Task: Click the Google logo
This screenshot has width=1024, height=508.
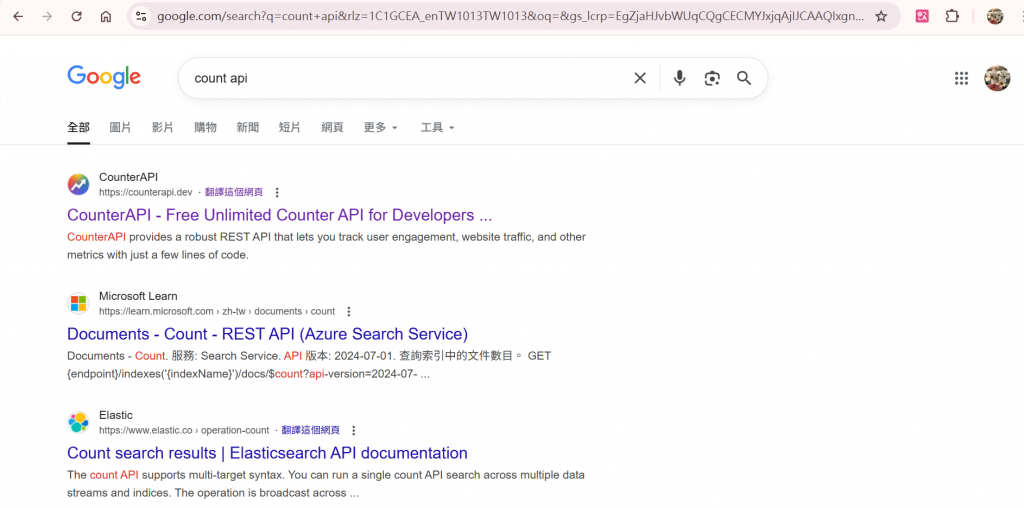Action: click(x=104, y=77)
